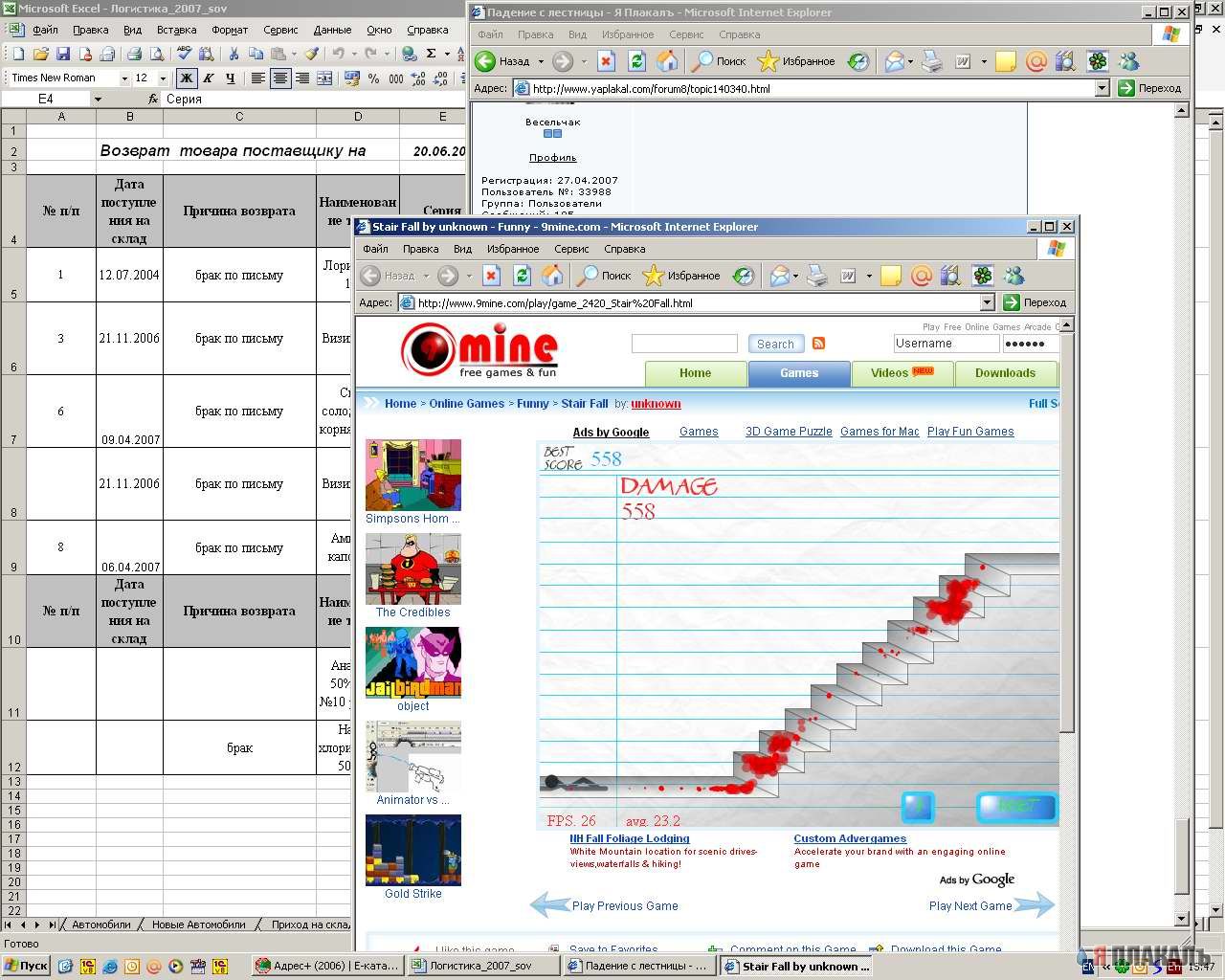Click the insert function fx button
The height and width of the screenshot is (980, 1225).
click(153, 99)
